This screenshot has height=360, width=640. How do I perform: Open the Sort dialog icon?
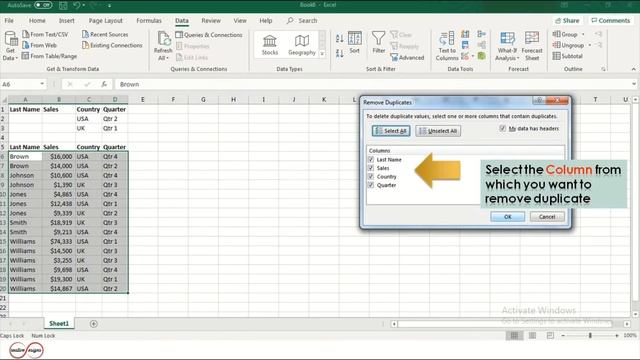(x=355, y=38)
